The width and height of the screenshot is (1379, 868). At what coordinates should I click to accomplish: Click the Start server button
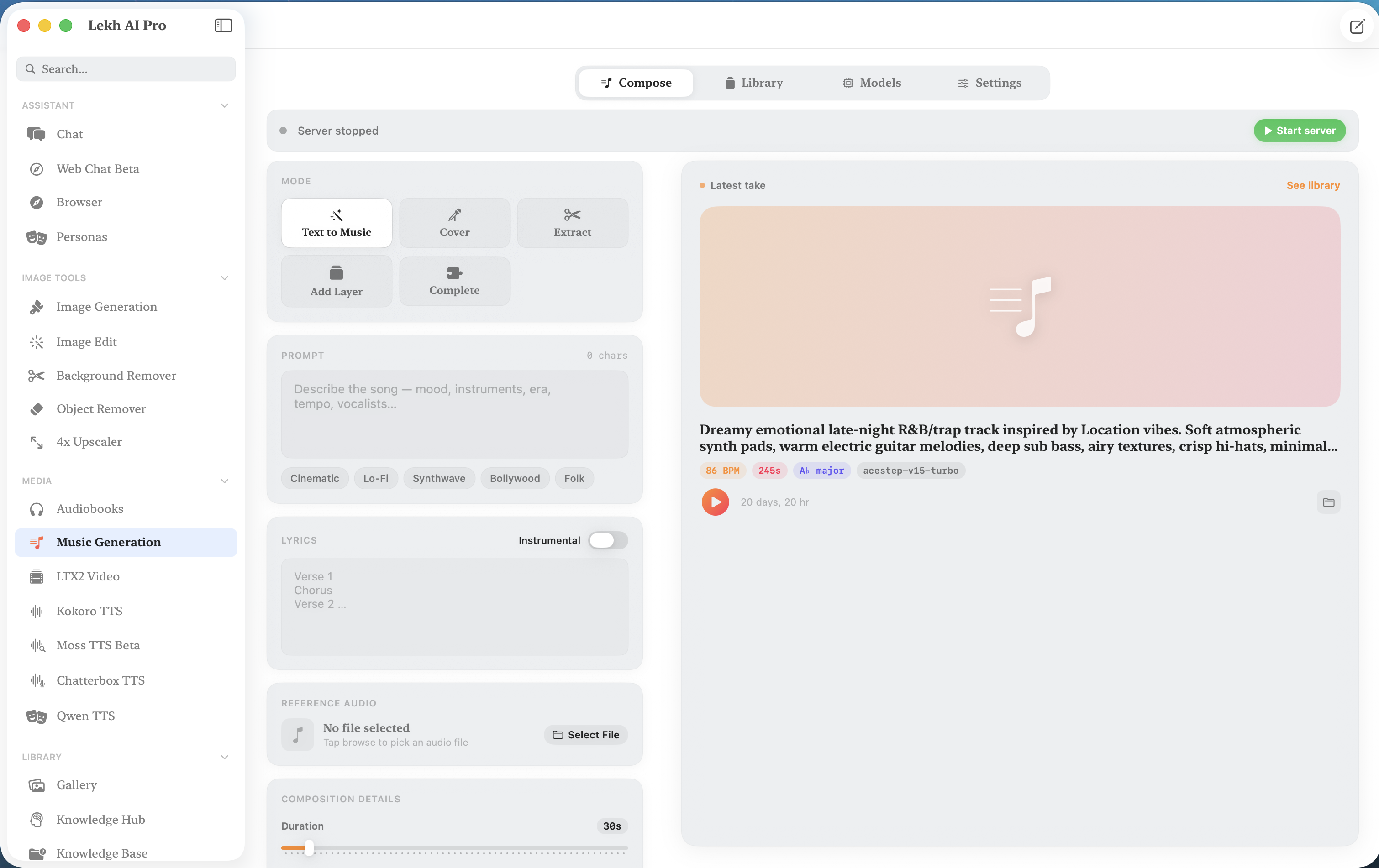[x=1300, y=131]
